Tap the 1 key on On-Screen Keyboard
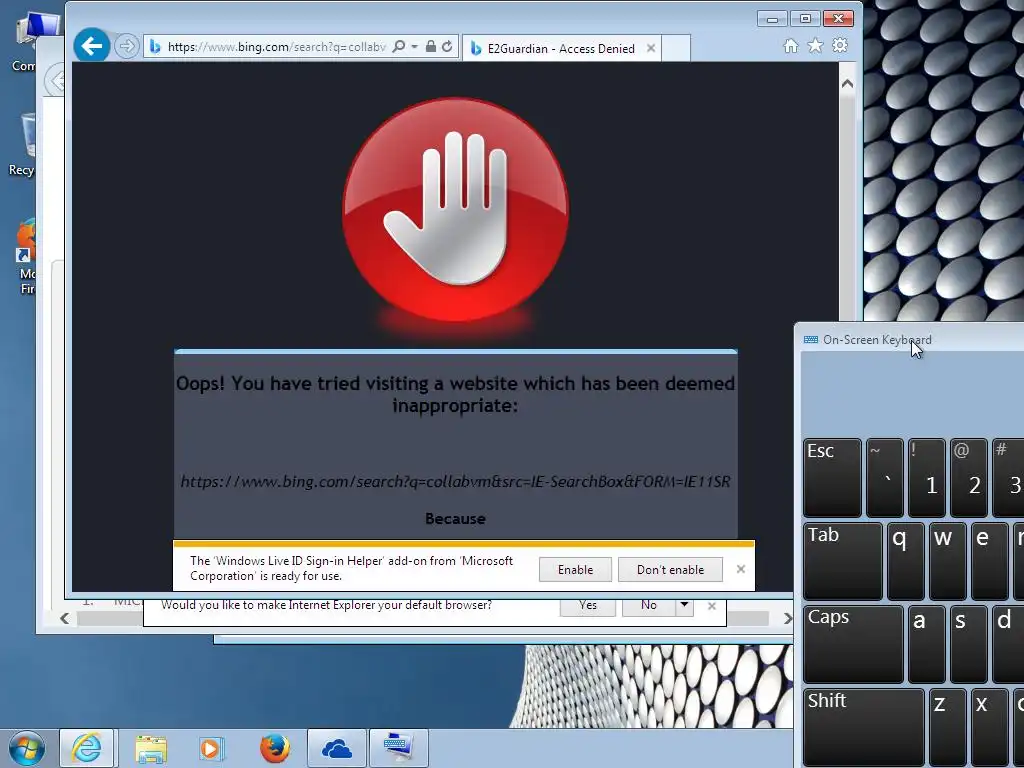This screenshot has height=768, width=1024. (926, 477)
